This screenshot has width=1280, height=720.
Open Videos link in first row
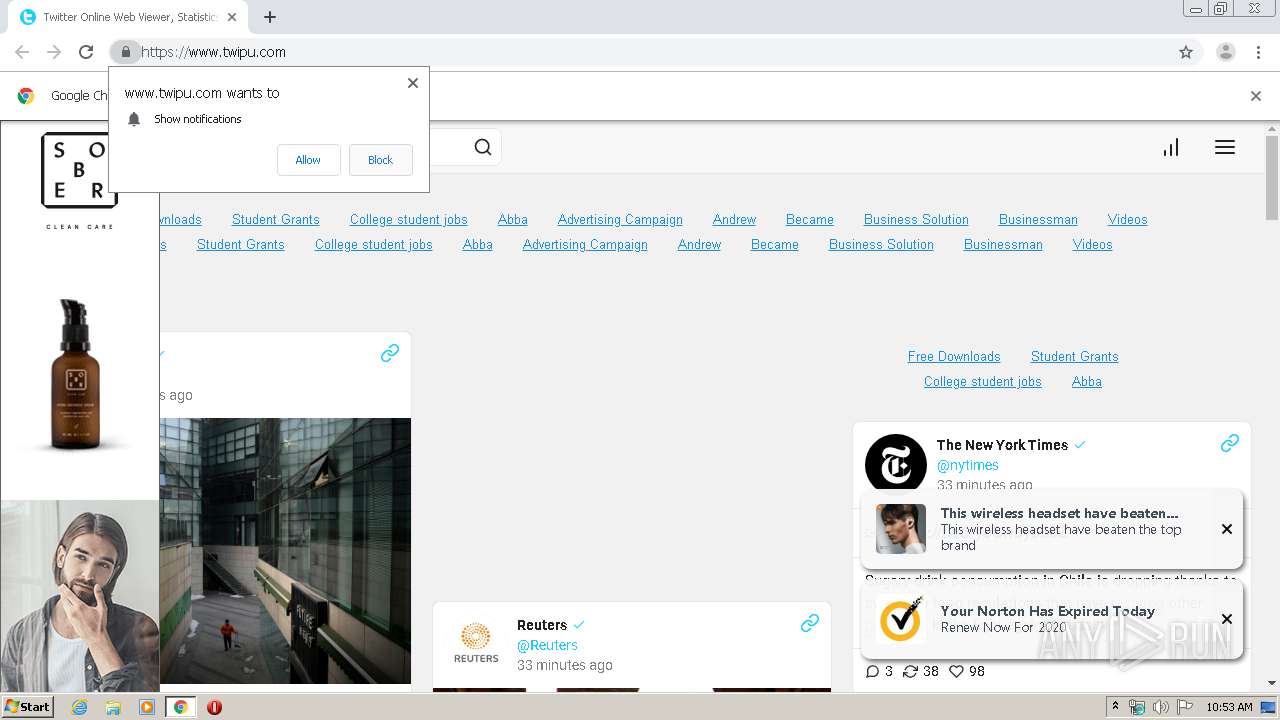pos(1128,219)
